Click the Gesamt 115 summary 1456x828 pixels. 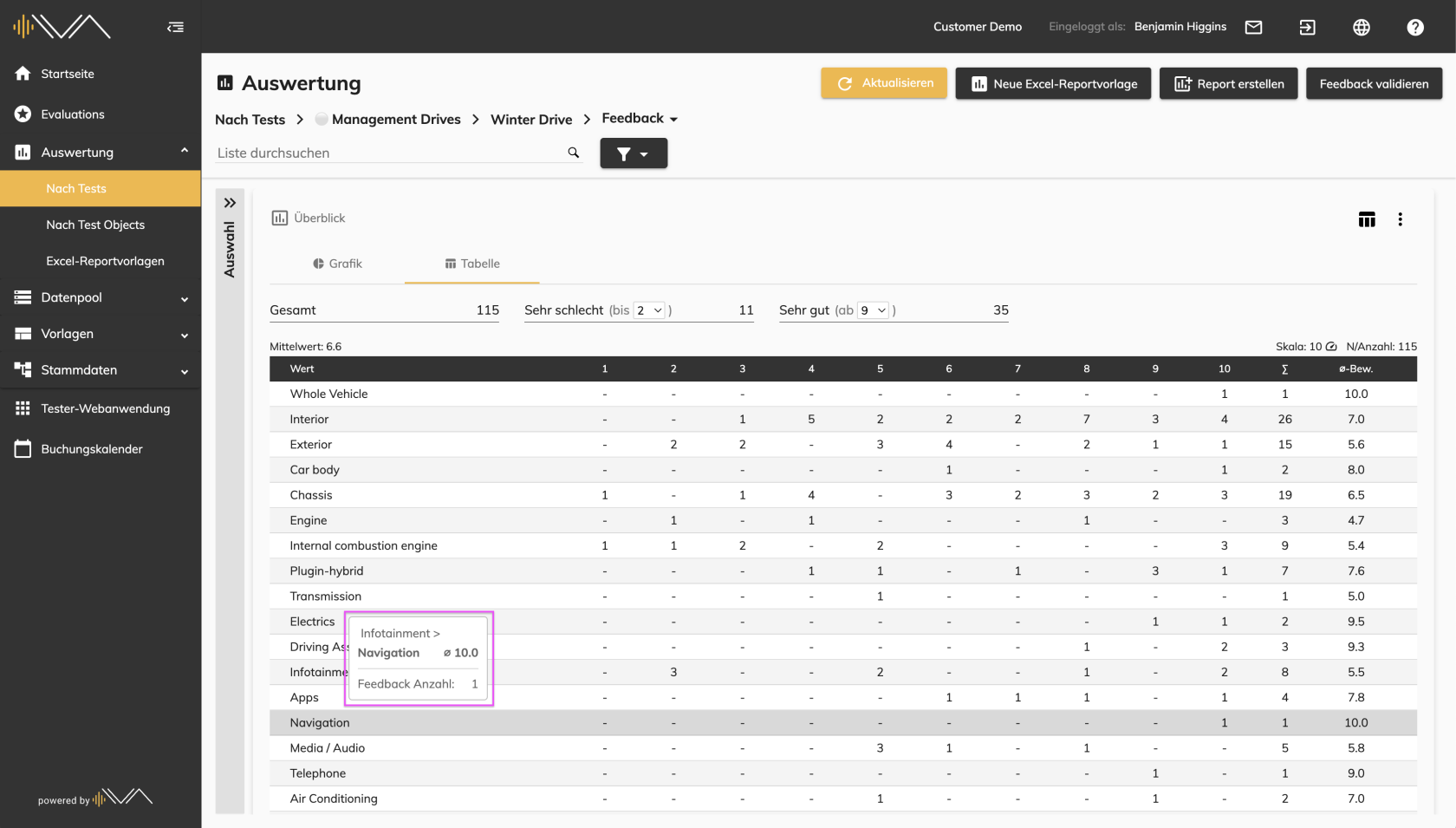pos(384,310)
